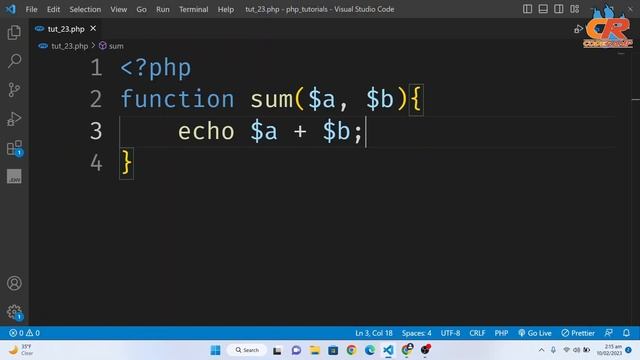
Task: Open the View menu
Action: 118,9
